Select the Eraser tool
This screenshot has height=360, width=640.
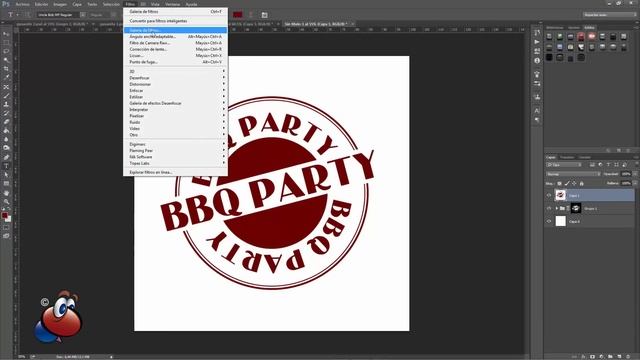6,122
